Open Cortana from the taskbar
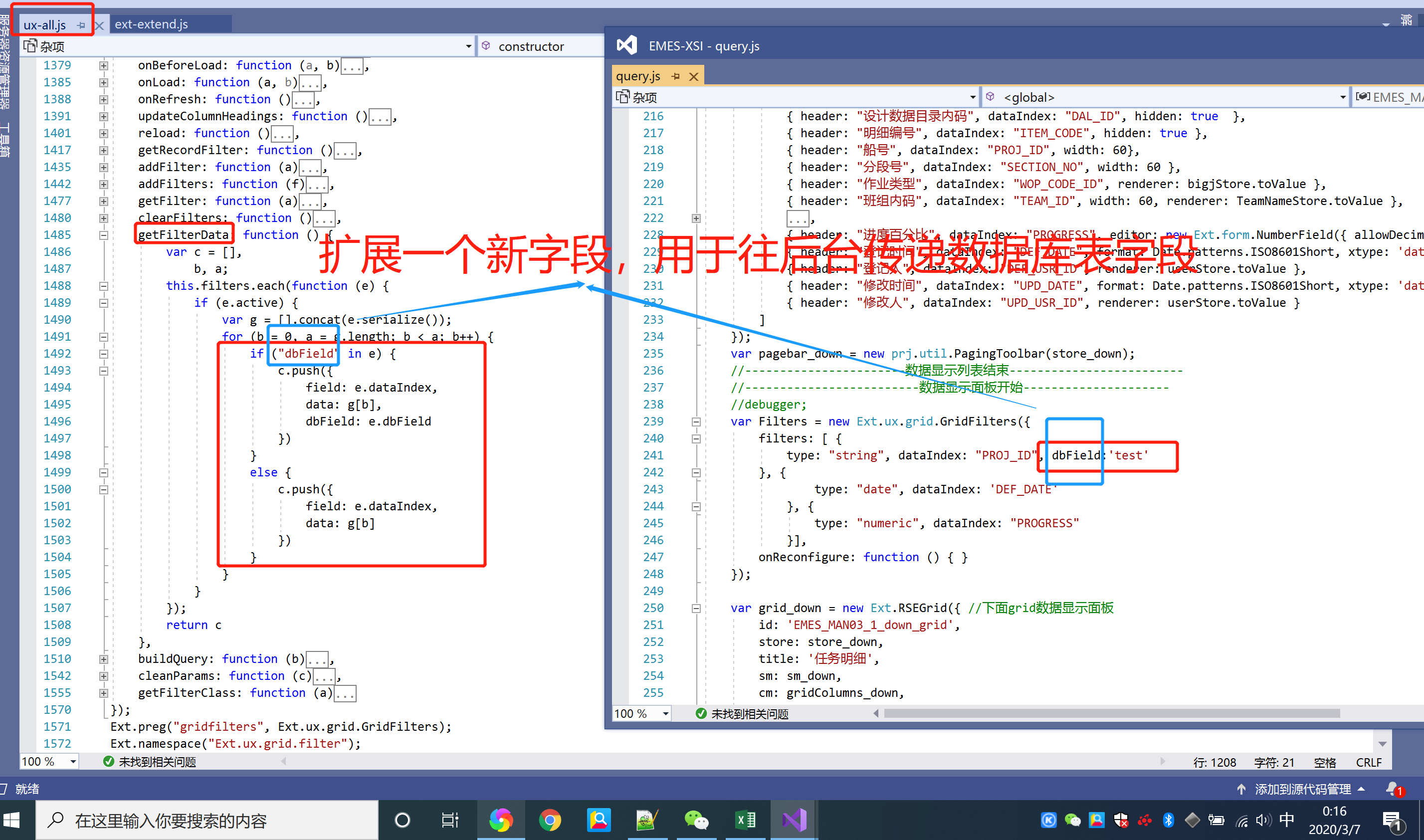Viewport: 1424px width, 840px height. click(402, 820)
